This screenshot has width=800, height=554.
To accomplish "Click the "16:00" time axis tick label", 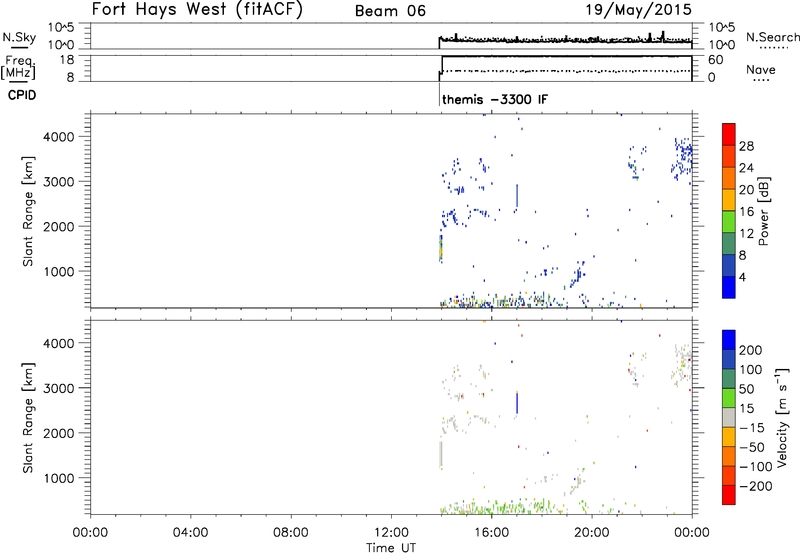I will tap(491, 533).
